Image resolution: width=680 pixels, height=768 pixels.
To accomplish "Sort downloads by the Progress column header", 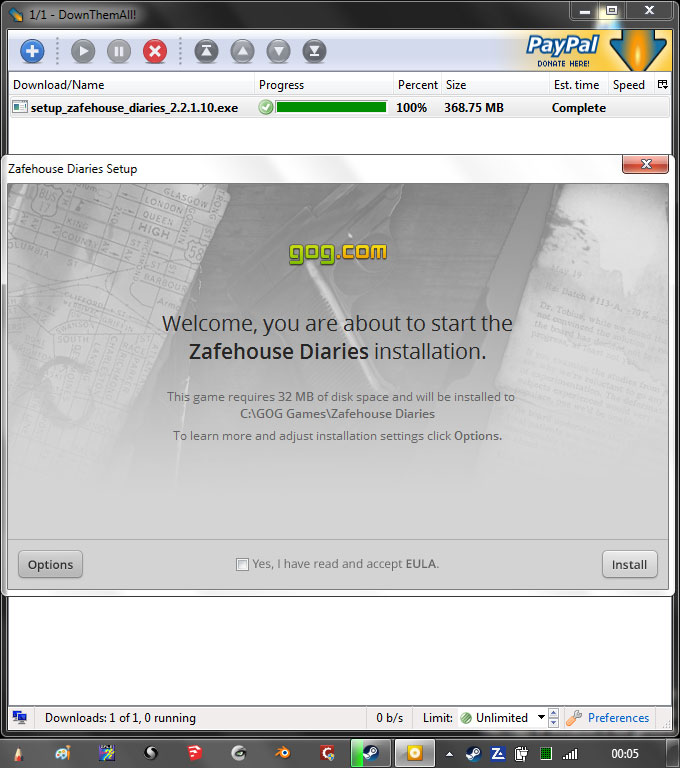I will (x=324, y=85).
